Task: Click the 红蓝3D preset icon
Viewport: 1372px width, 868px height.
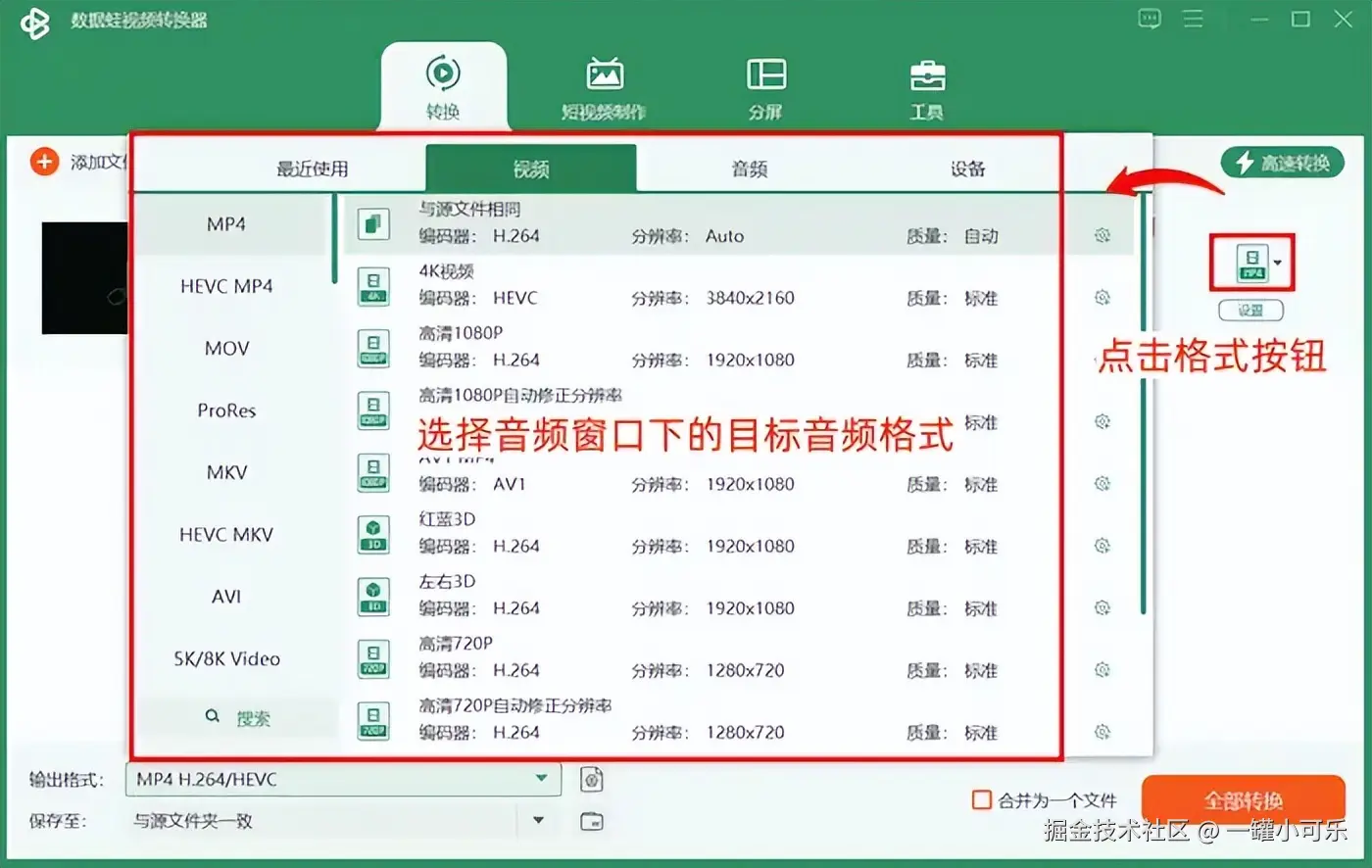Action: [373, 534]
